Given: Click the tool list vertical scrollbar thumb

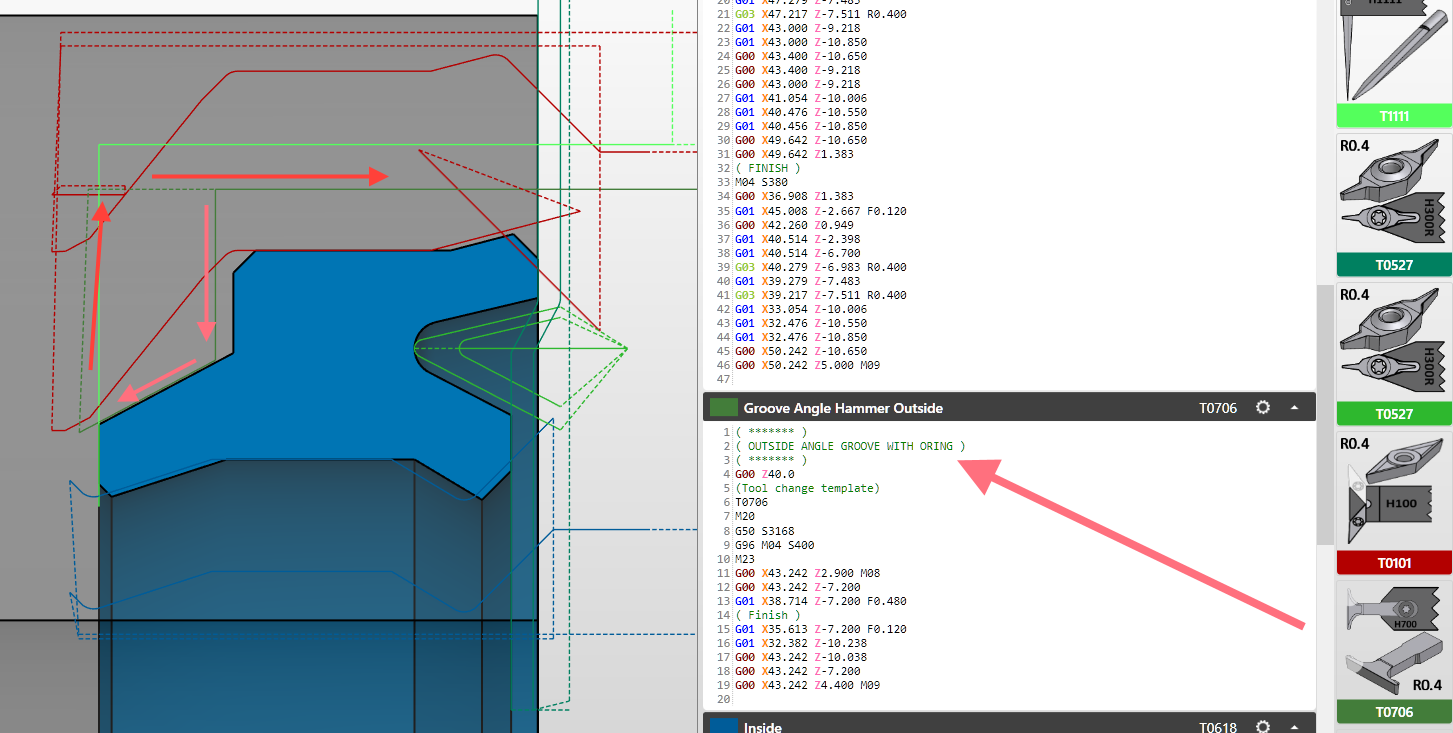Looking at the screenshot, I should click(x=1325, y=416).
